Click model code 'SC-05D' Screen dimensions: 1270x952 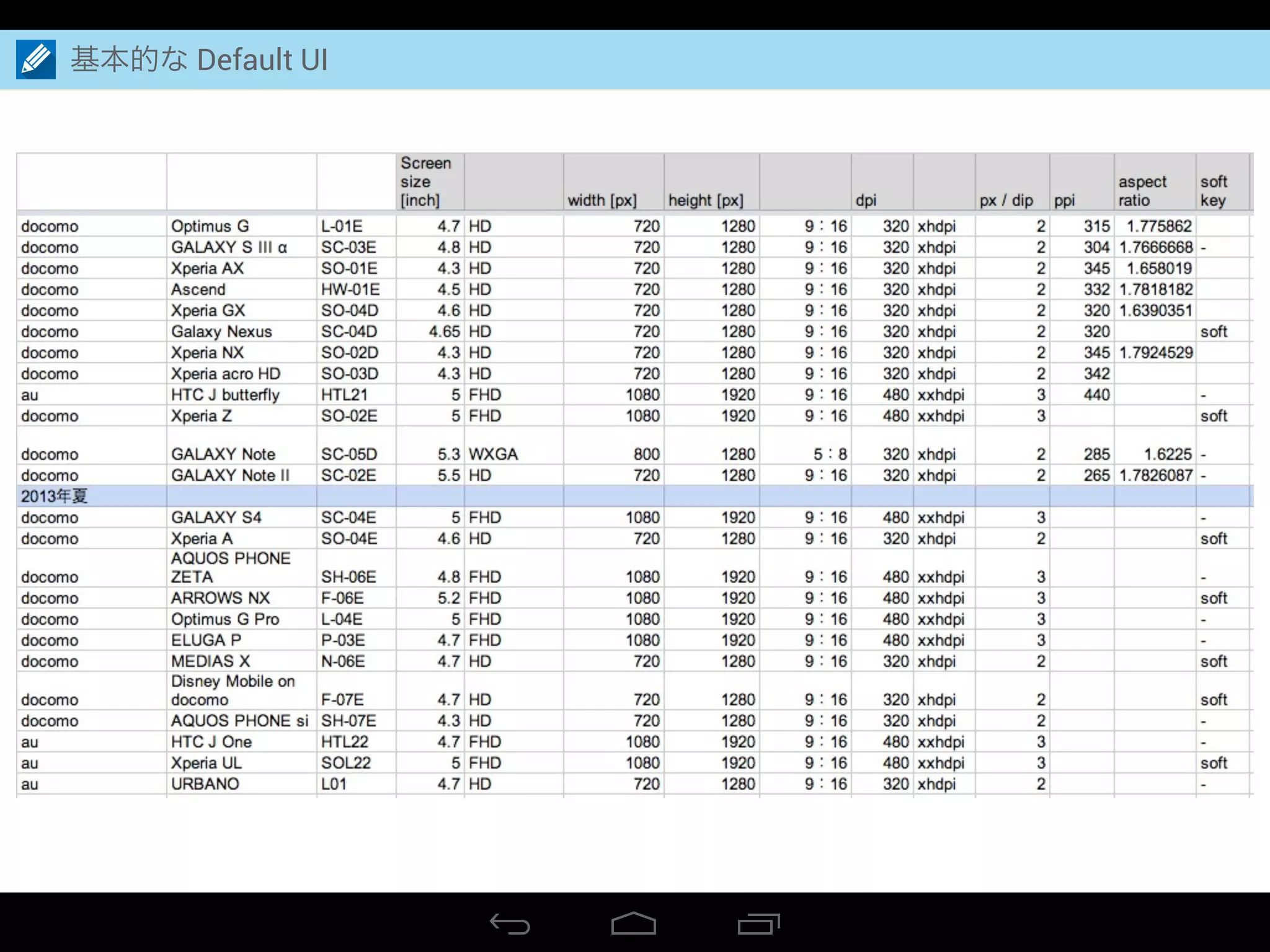349,454
